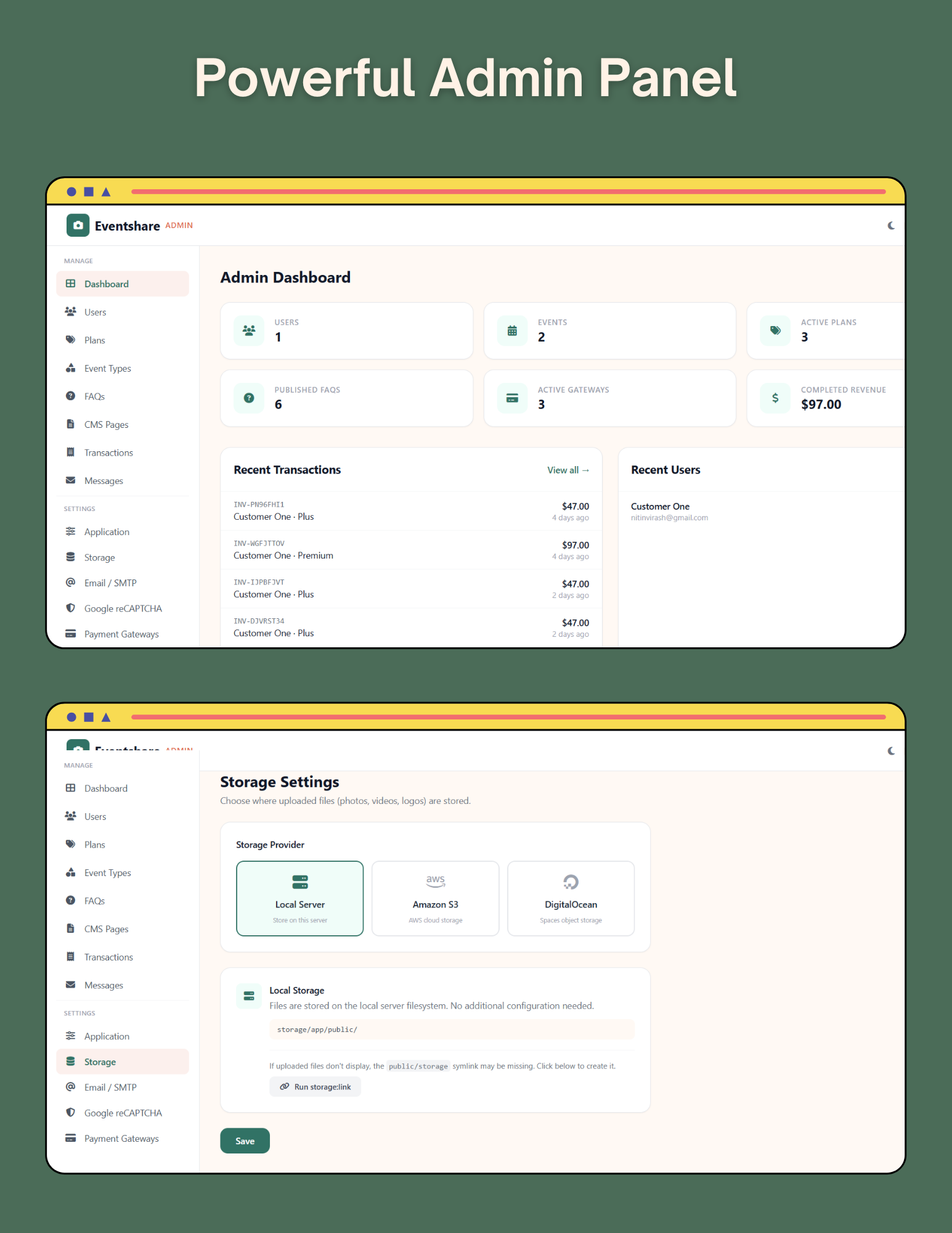Open View all transactions link

coord(568,470)
